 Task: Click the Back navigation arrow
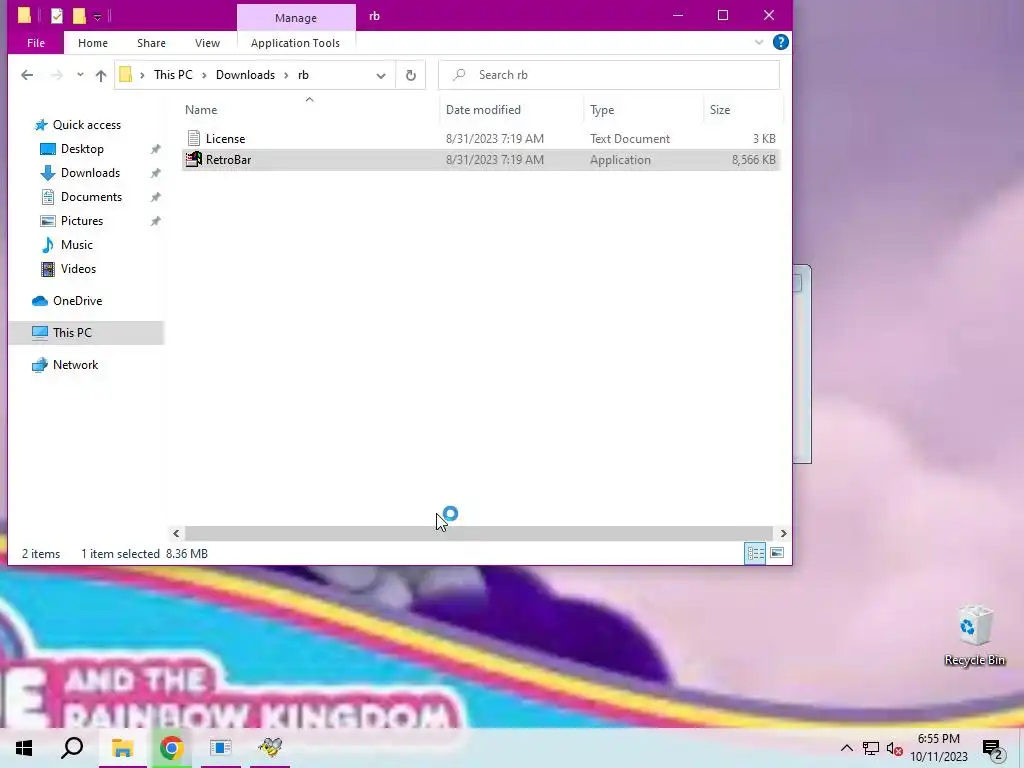(27, 75)
